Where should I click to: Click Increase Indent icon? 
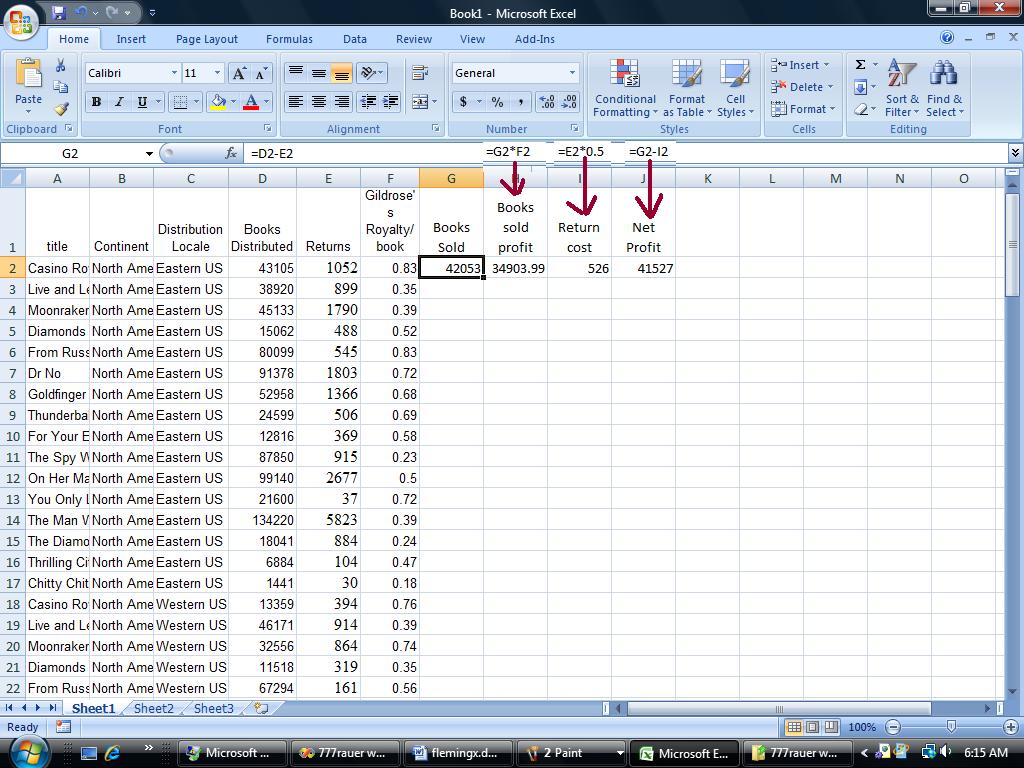[391, 102]
